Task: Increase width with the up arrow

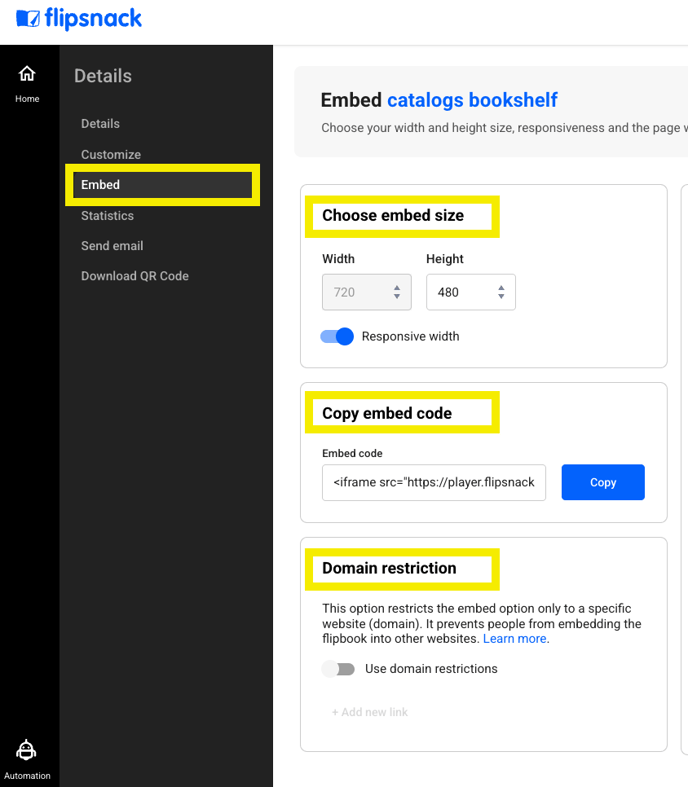Action: (397, 288)
